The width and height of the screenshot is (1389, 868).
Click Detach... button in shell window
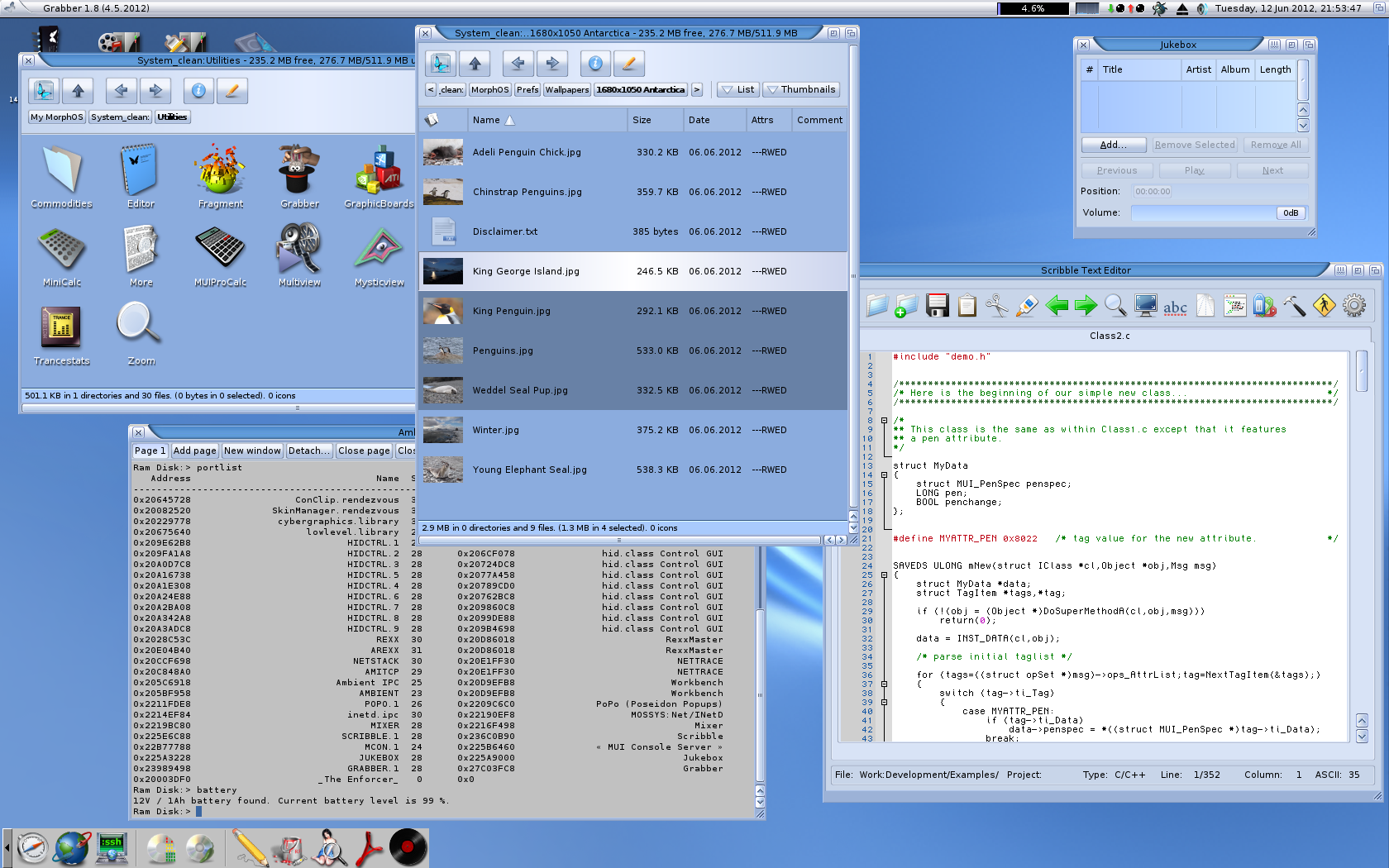pos(309,451)
